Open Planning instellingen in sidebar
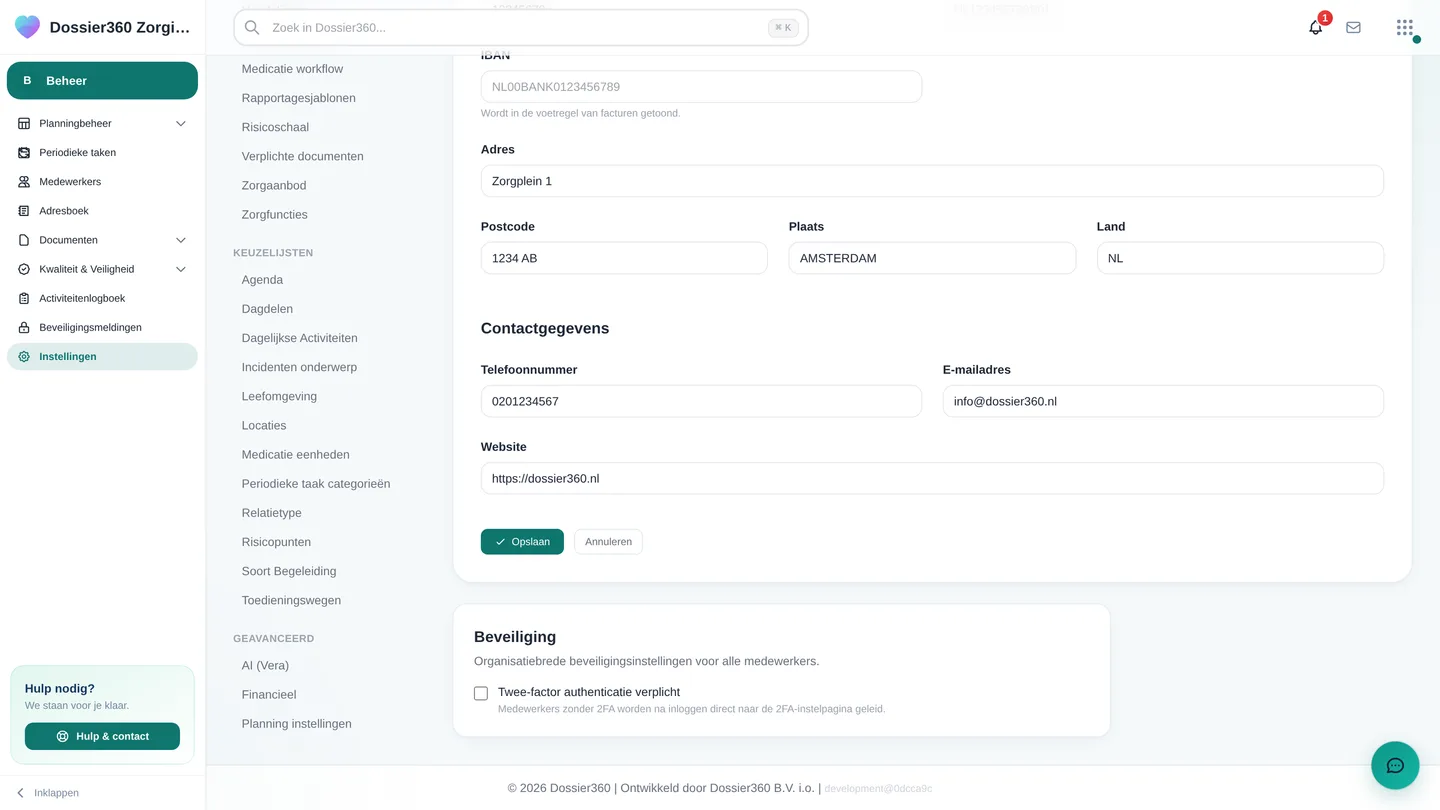 (x=296, y=723)
